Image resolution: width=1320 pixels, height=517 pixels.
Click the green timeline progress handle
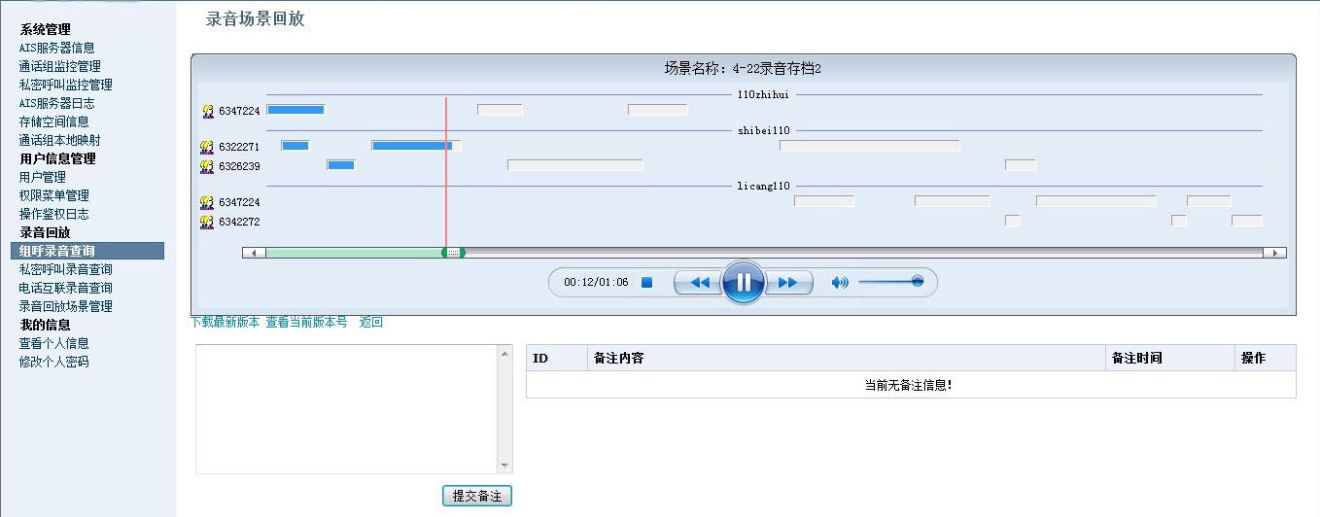[x=453, y=253]
